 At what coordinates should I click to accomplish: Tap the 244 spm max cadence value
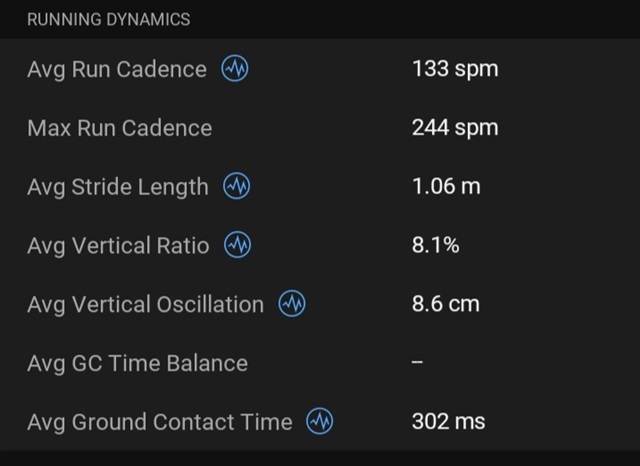[x=454, y=128]
